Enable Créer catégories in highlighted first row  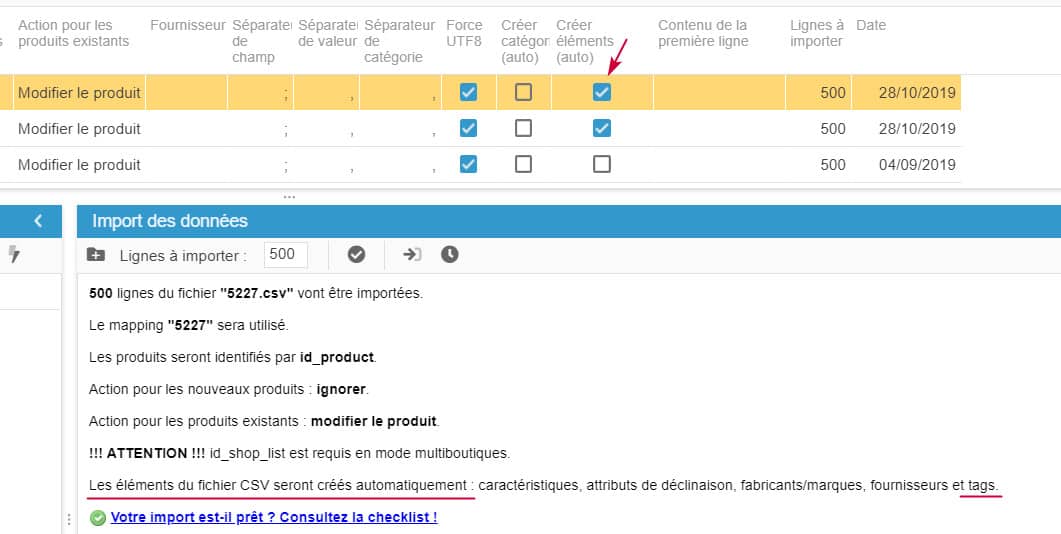(x=523, y=92)
